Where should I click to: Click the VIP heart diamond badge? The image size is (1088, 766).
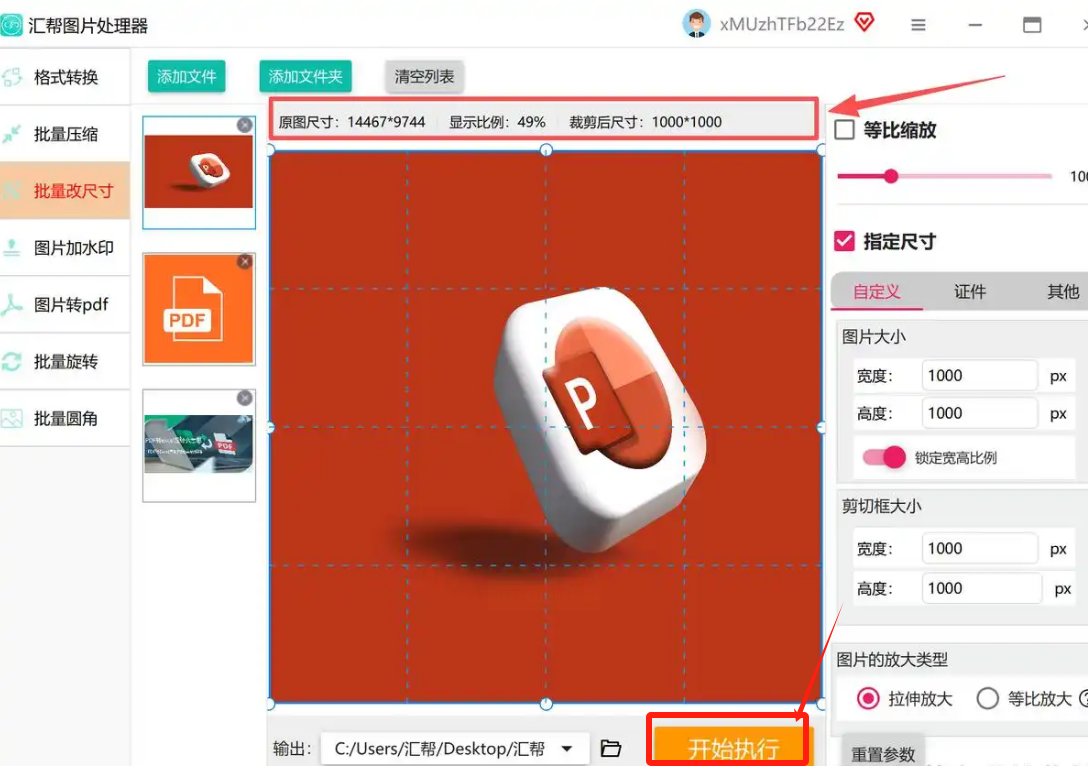pyautogui.click(x=864, y=23)
